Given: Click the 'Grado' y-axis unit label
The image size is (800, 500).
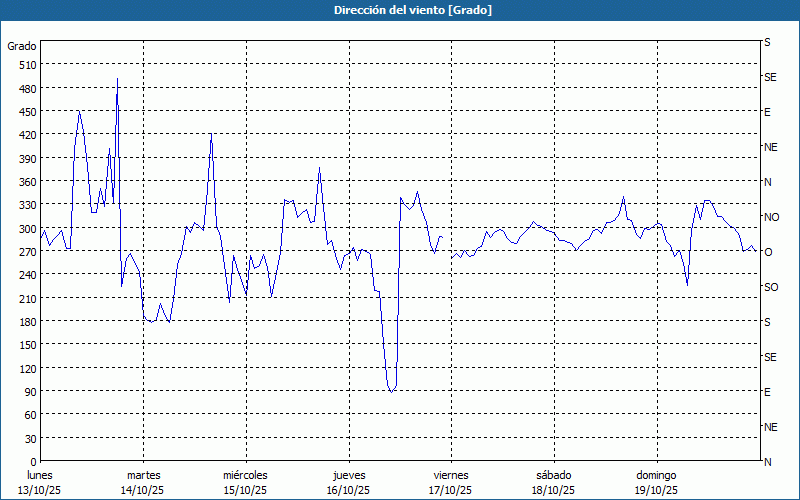Looking at the screenshot, I should coord(22,46).
